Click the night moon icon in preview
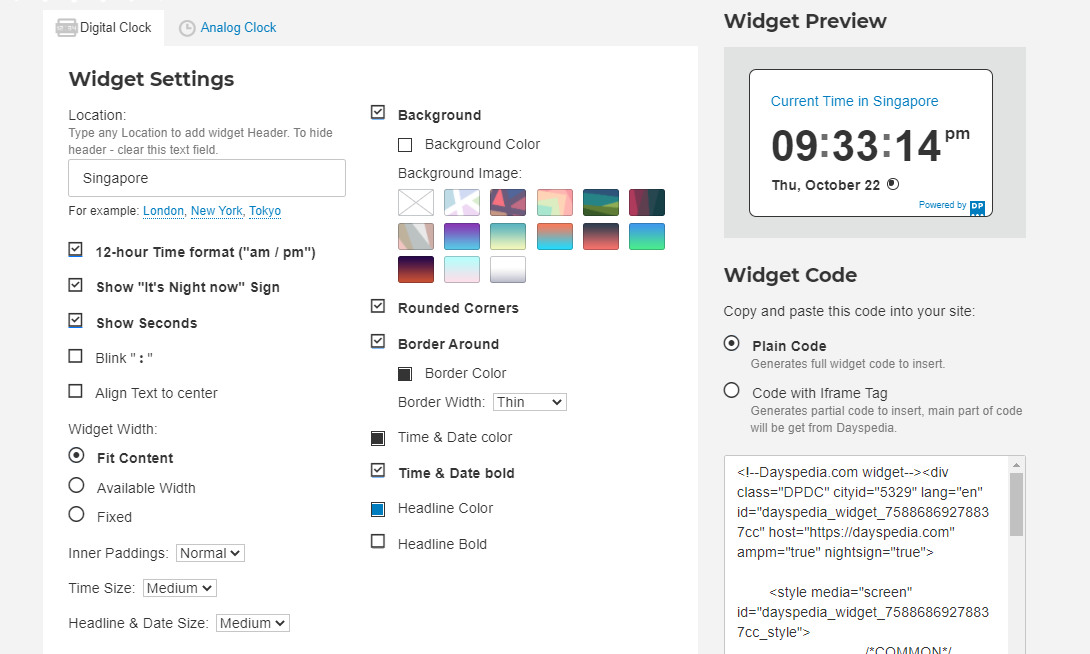This screenshot has width=1090, height=654. click(x=893, y=184)
